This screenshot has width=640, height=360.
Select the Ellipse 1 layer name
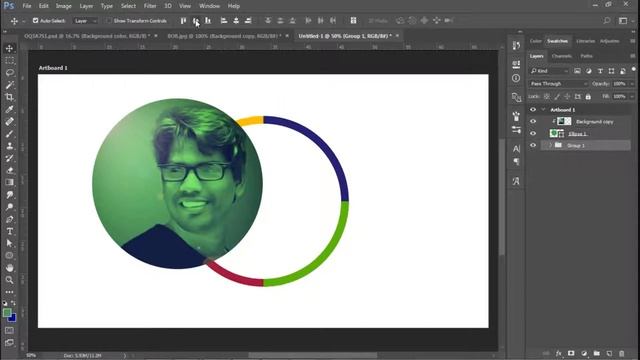point(578,133)
